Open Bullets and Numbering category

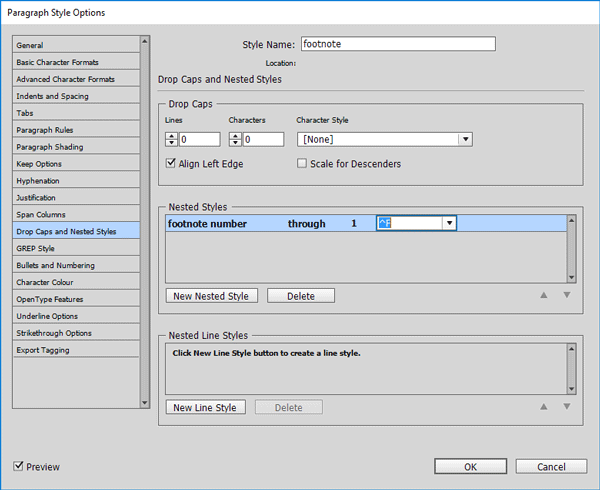tap(55, 265)
